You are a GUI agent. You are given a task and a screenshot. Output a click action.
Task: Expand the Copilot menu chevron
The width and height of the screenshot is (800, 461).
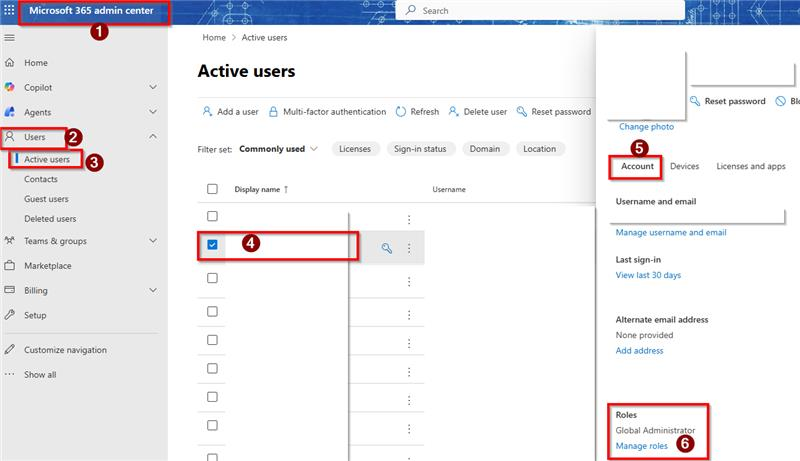[x=153, y=87]
